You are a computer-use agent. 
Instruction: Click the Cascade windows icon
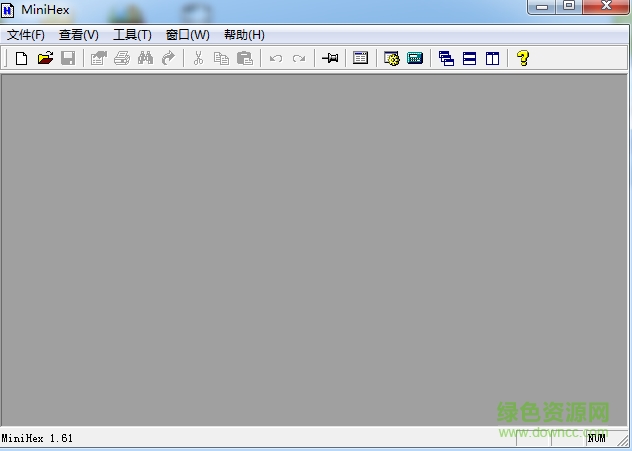(x=446, y=59)
